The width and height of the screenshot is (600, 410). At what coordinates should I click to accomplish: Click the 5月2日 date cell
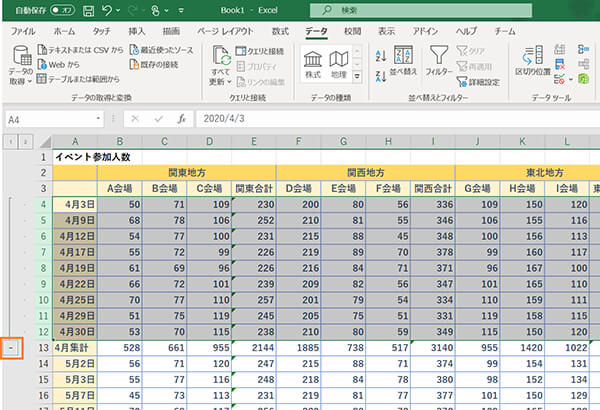pyautogui.click(x=75, y=364)
